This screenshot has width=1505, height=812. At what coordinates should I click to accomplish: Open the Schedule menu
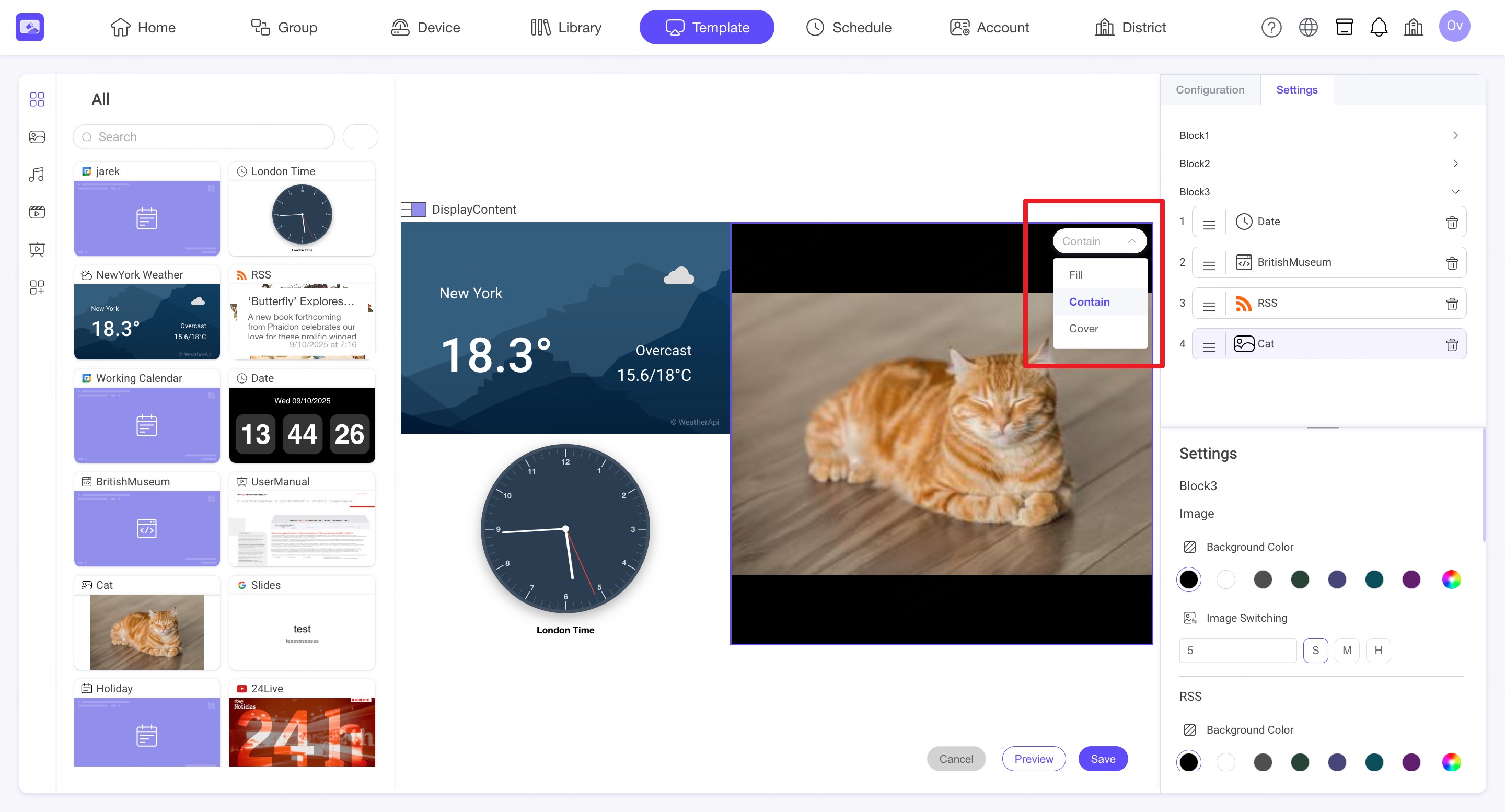848,27
